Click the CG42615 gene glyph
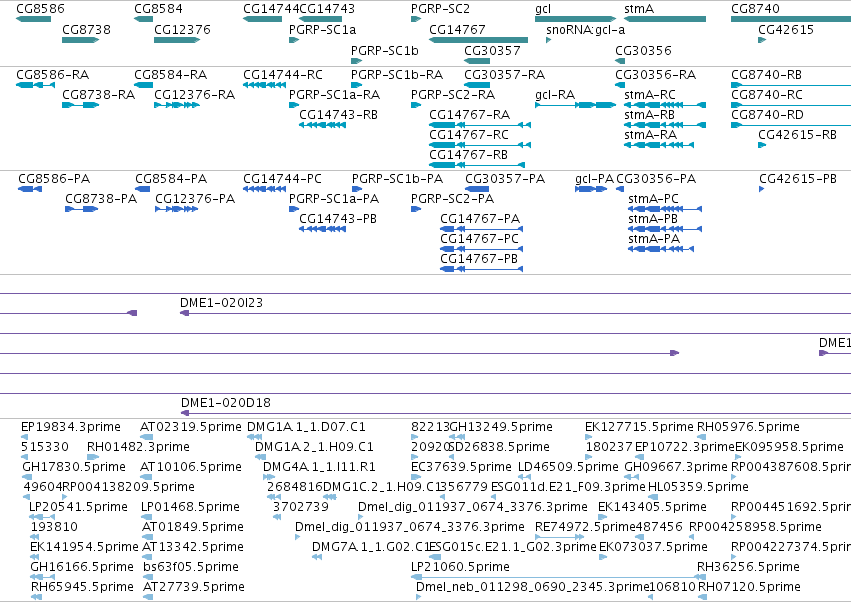851x602 pixels. [x=762, y=40]
